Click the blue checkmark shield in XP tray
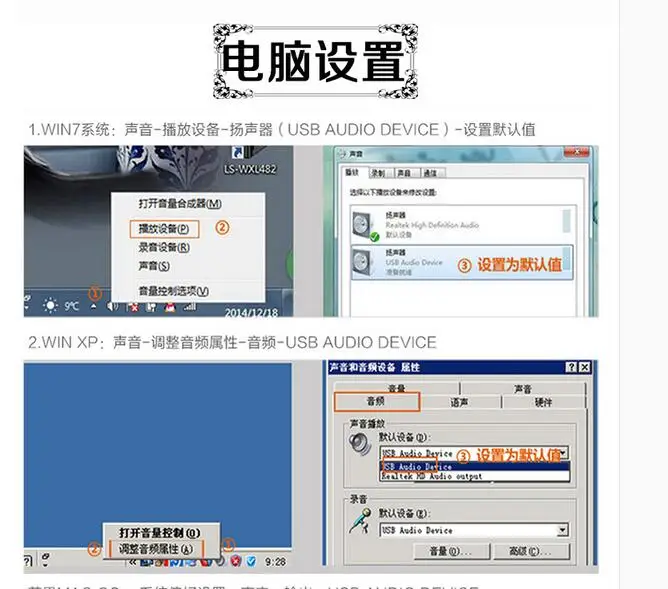This screenshot has width=668, height=589. [251, 561]
